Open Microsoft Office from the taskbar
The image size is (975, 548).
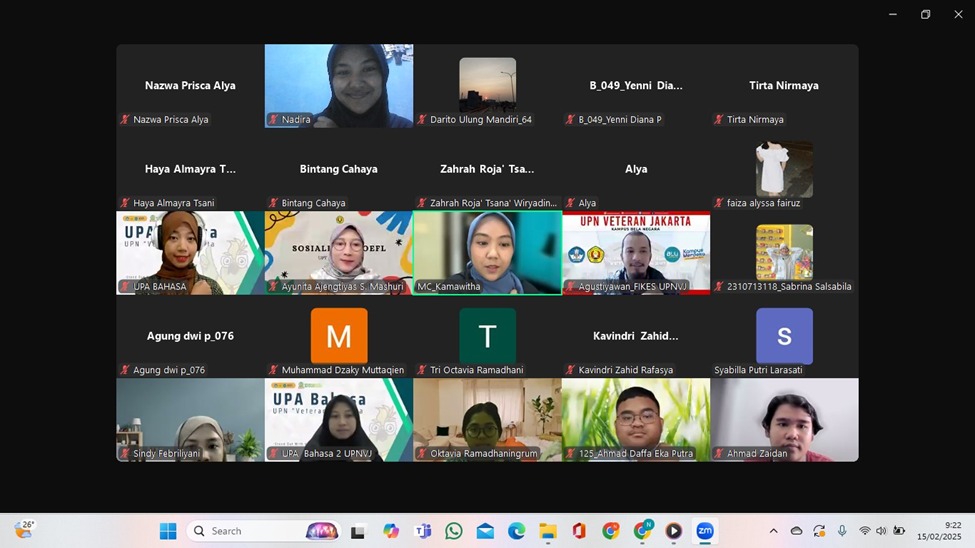pyautogui.click(x=579, y=531)
